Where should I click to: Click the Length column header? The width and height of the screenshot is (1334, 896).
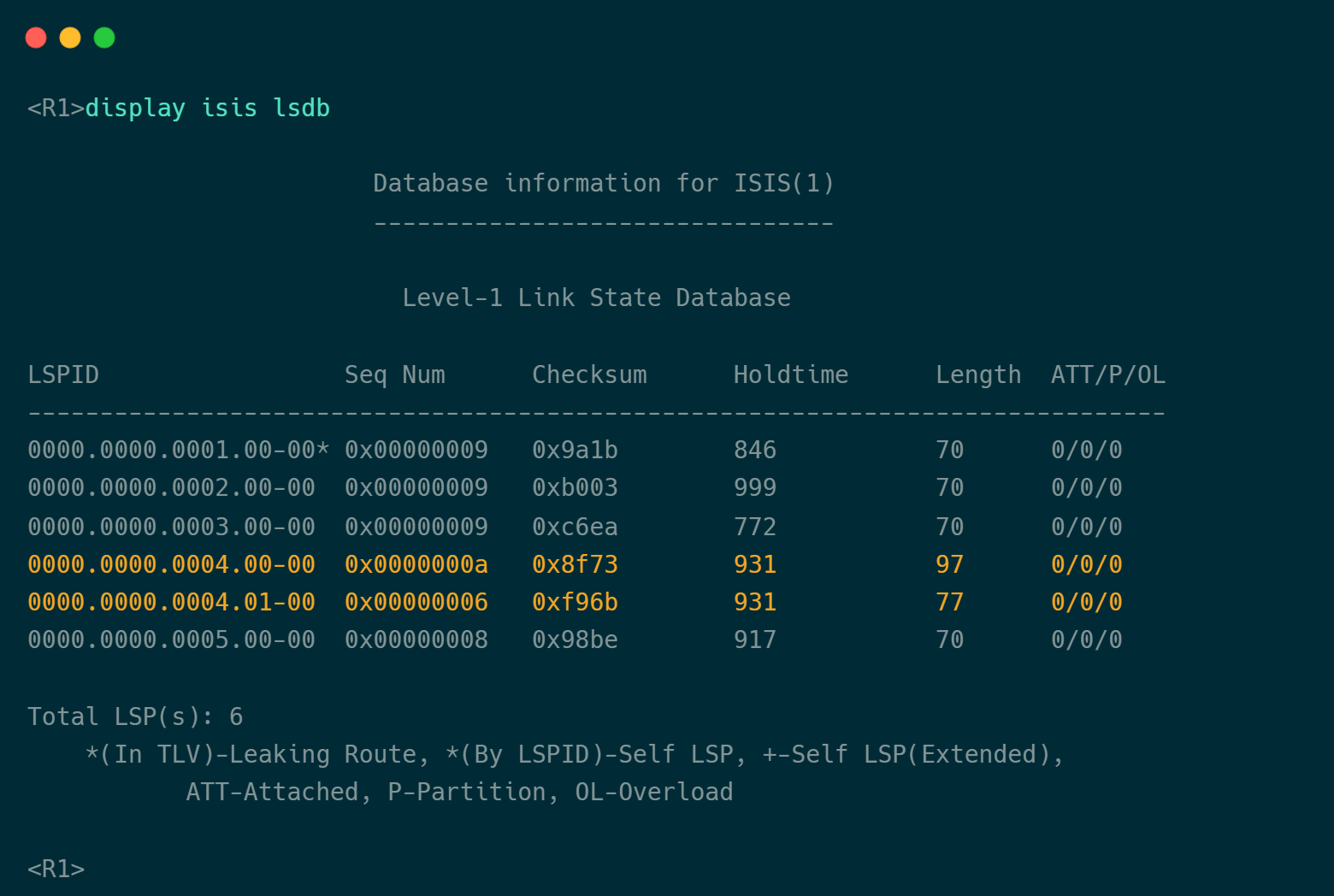tap(977, 375)
